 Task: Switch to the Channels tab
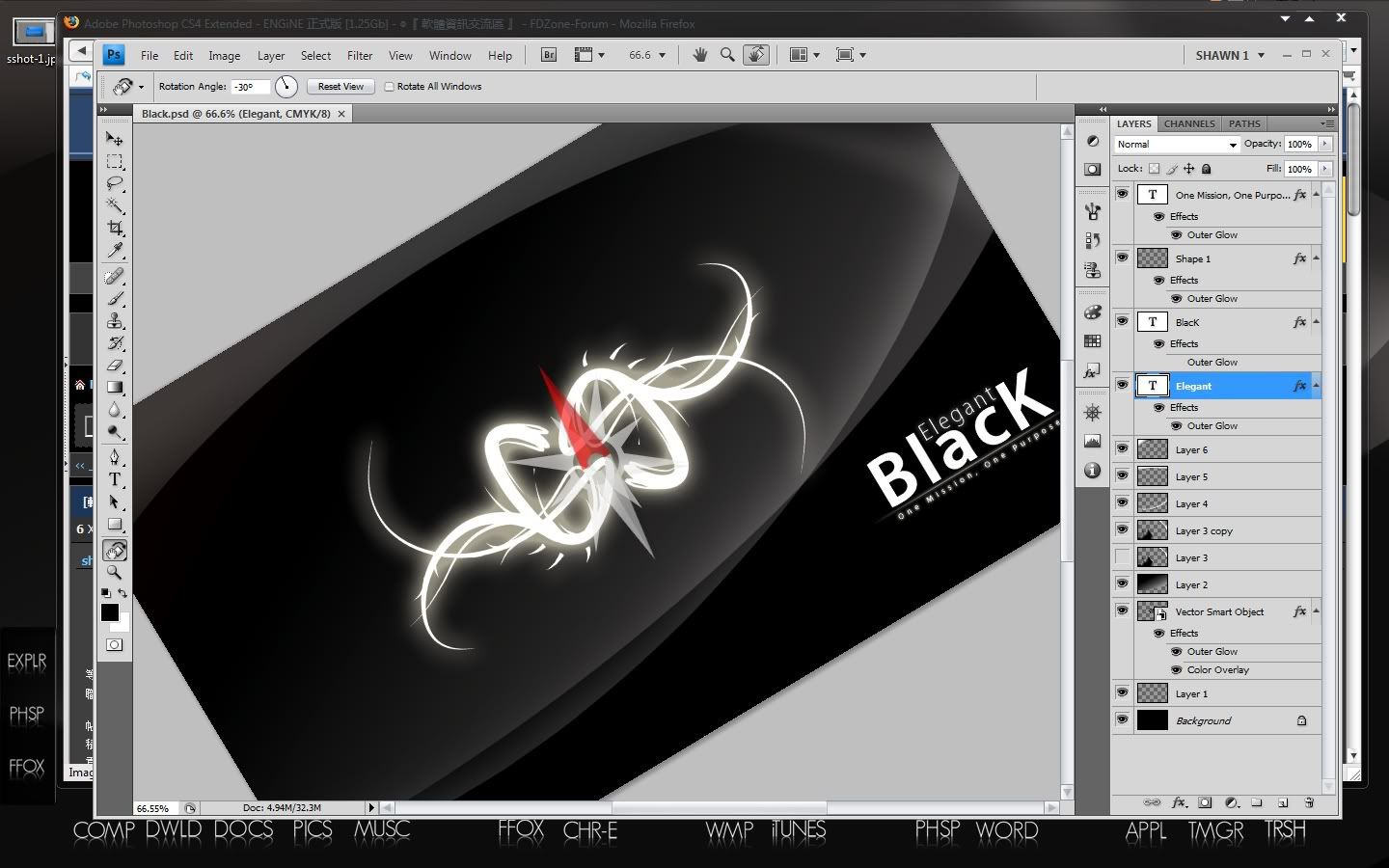[x=1189, y=123]
